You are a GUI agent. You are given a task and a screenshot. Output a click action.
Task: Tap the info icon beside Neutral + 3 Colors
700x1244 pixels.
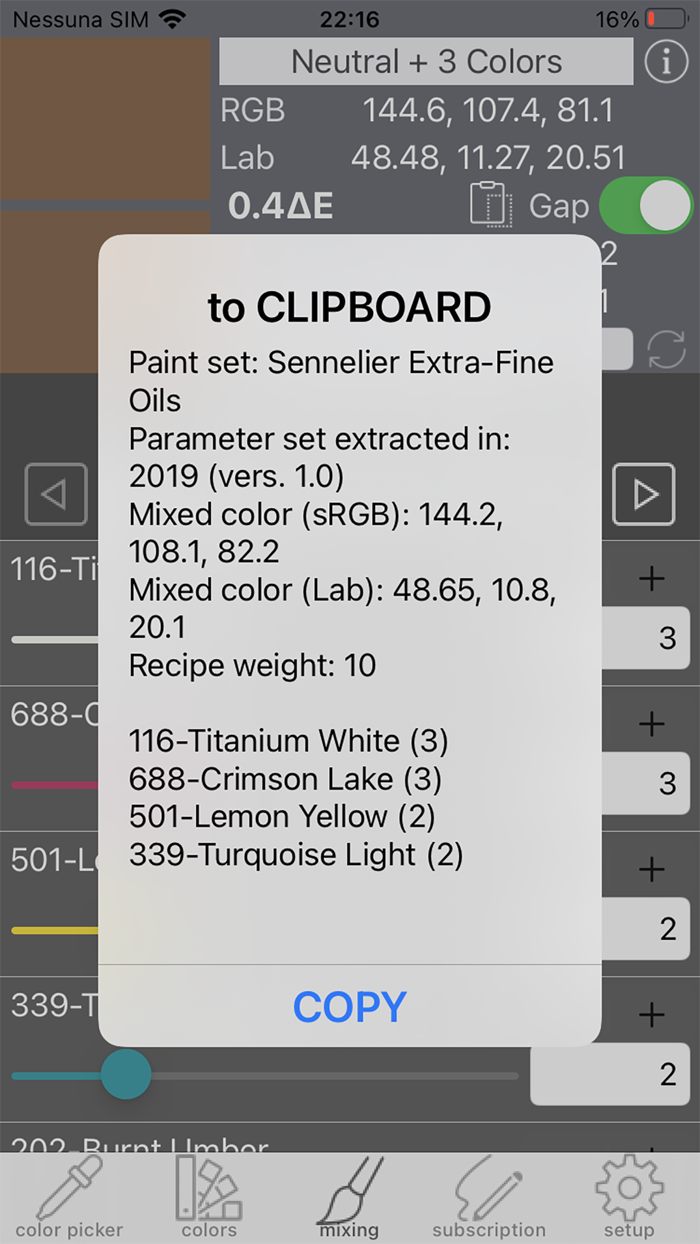coord(666,61)
